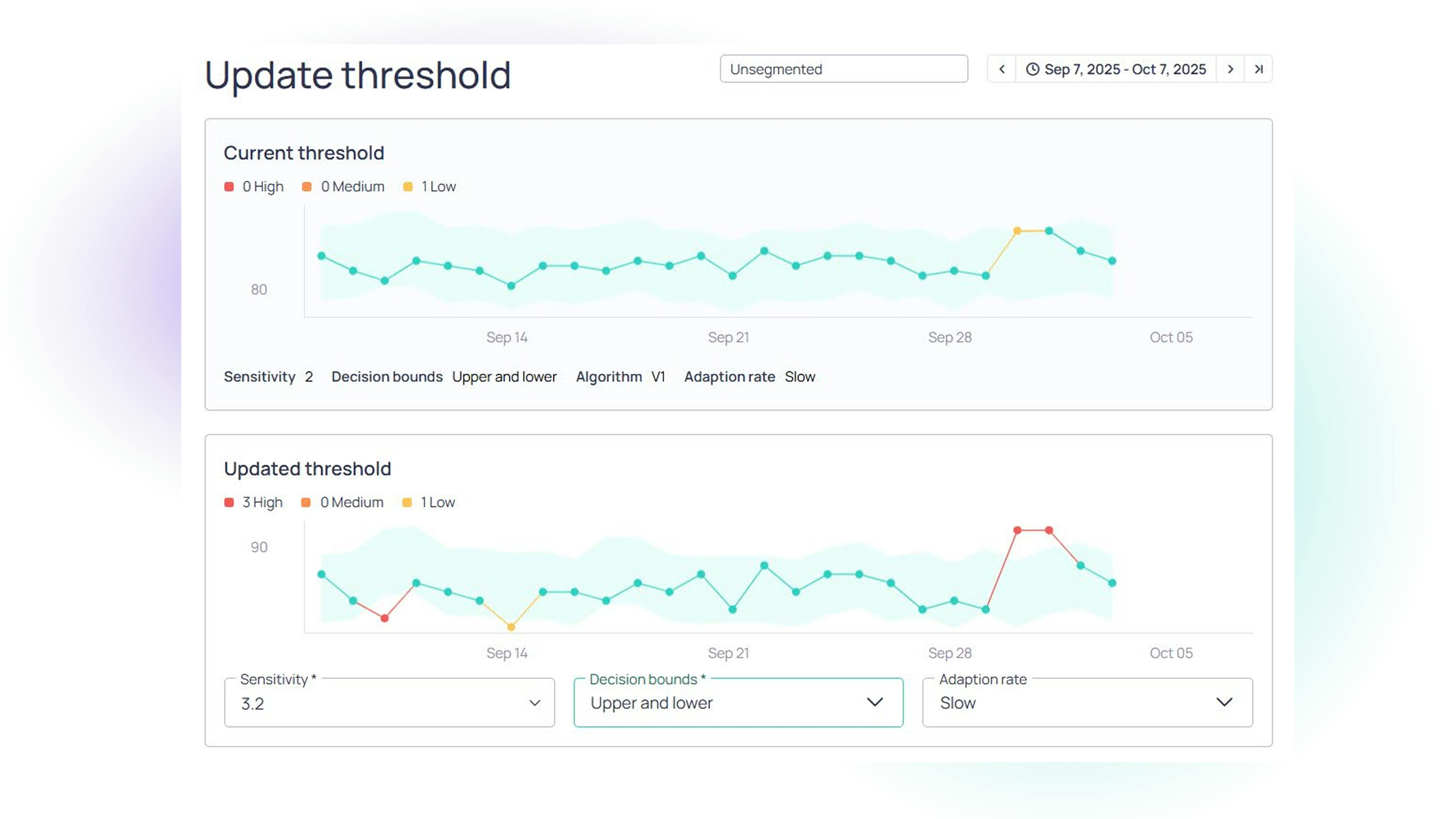Click red High legend swatch in Current threshold
The image size is (1456, 819).
pyautogui.click(x=229, y=187)
